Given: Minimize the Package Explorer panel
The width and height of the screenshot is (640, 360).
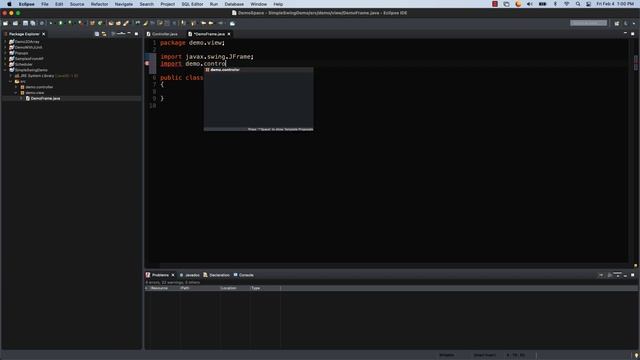Looking at the screenshot, I should (x=129, y=34).
